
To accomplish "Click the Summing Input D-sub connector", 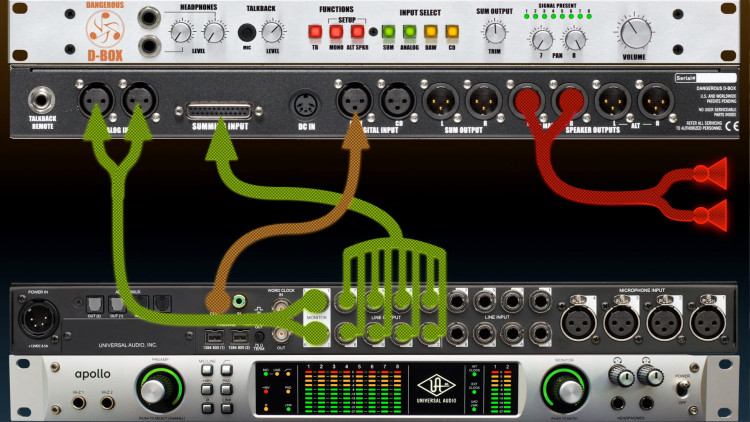I will (219, 111).
